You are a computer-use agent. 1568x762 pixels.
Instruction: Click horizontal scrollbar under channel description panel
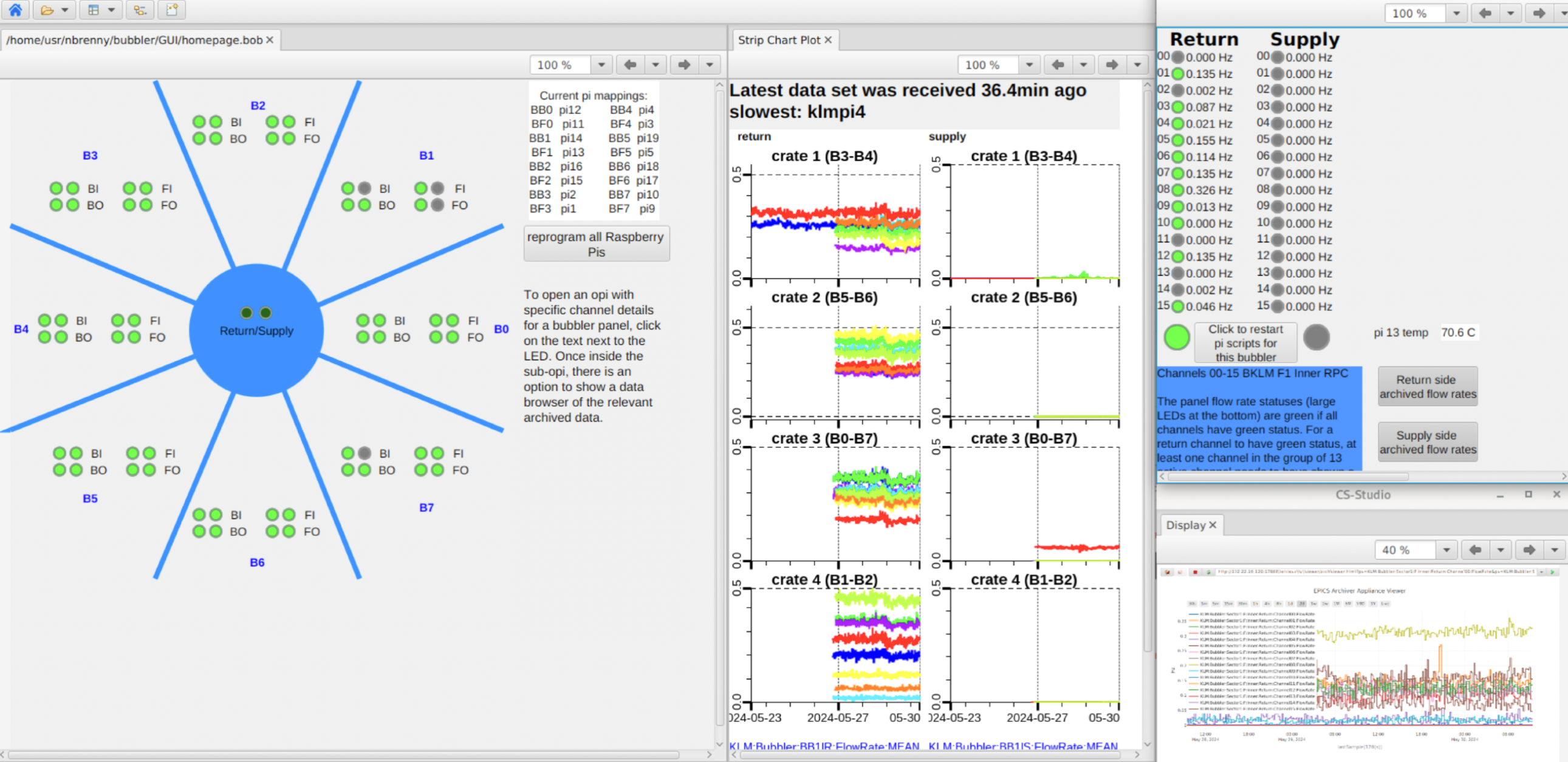(1287, 477)
